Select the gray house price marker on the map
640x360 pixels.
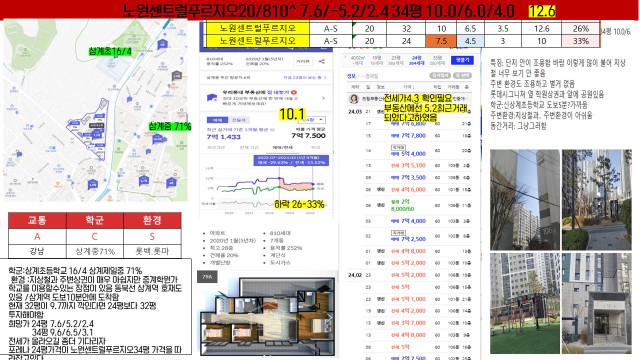pyautogui.click(x=176, y=76)
